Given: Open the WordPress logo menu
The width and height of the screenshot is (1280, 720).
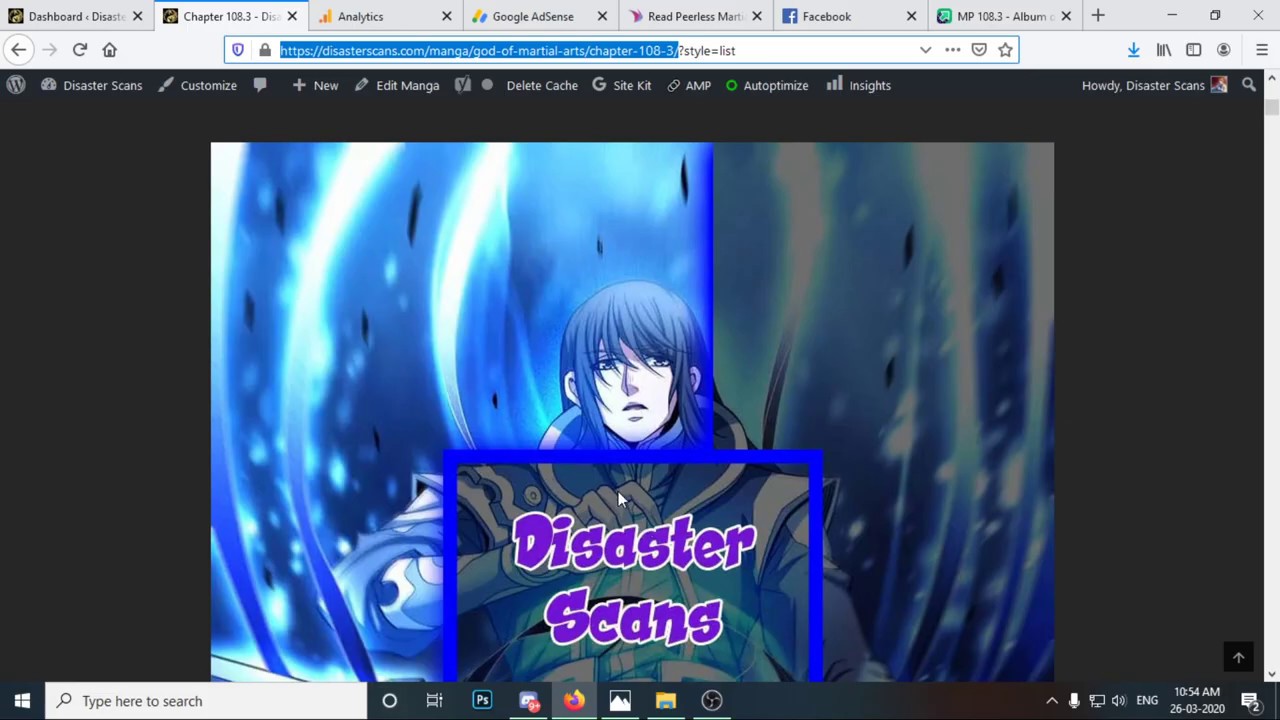Looking at the screenshot, I should tap(16, 85).
